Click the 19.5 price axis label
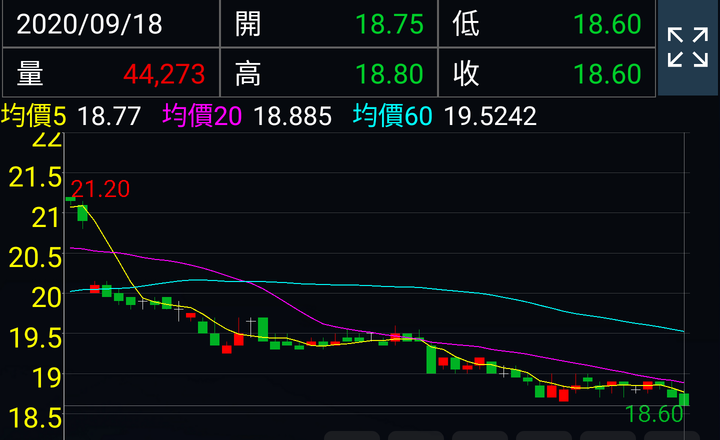This screenshot has width=720, height=440. pos(35,338)
